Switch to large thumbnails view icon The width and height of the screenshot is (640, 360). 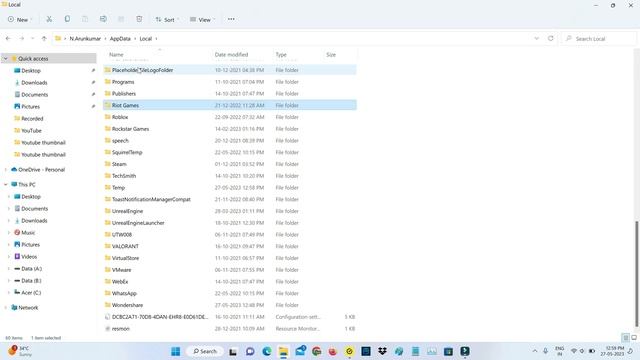tap(634, 338)
